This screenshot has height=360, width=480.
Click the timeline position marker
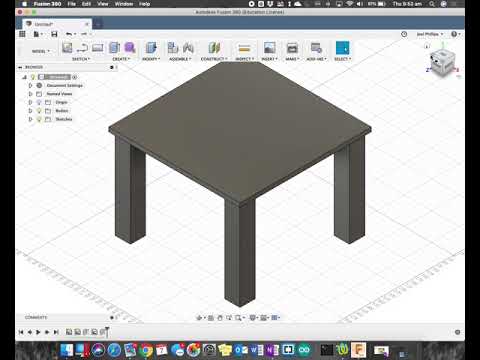click(x=107, y=332)
